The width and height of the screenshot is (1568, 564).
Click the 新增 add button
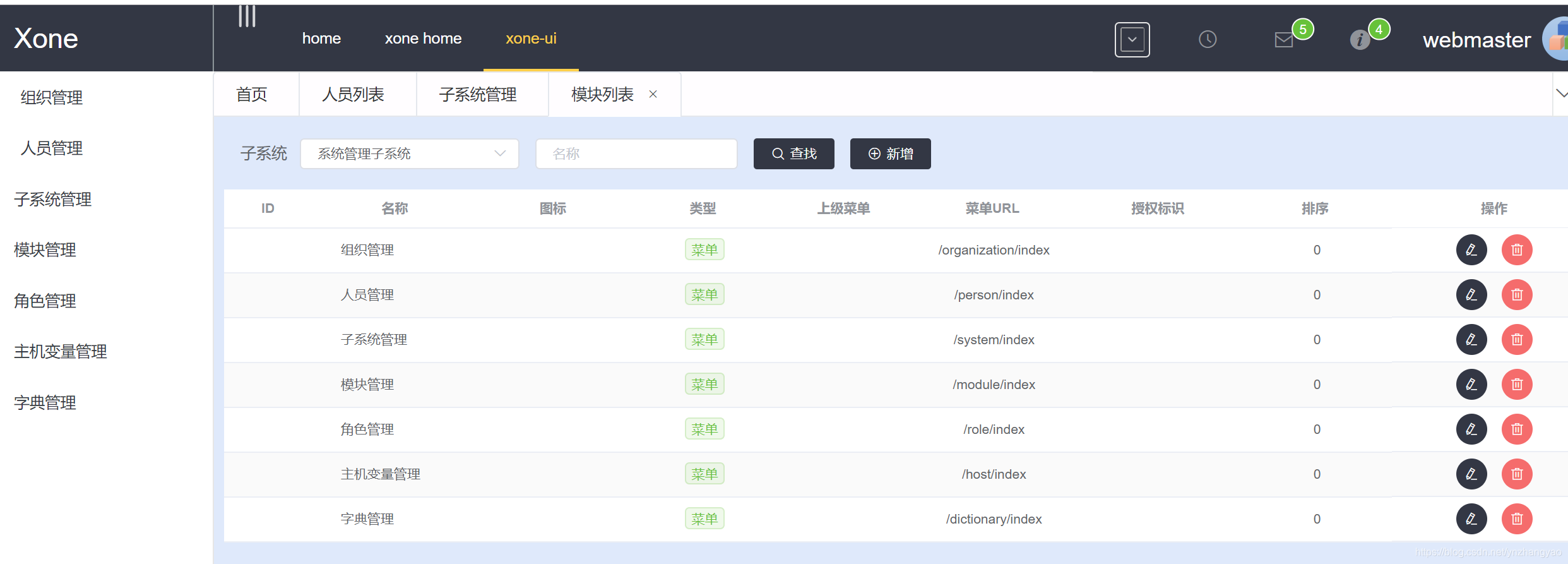[x=890, y=153]
